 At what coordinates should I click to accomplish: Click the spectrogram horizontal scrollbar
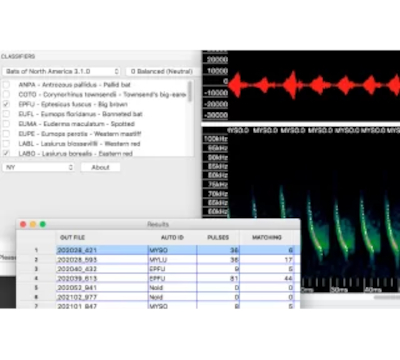387,297
